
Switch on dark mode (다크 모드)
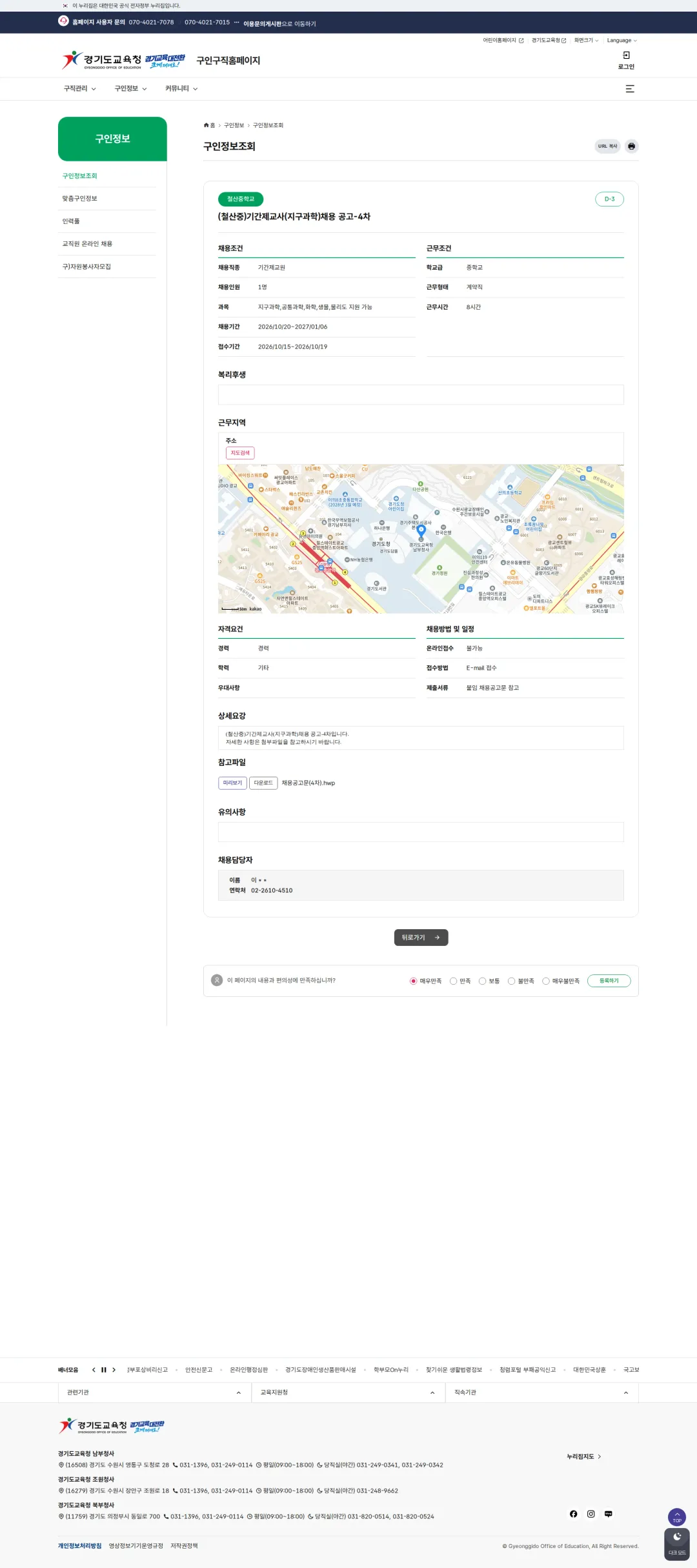(x=677, y=1544)
